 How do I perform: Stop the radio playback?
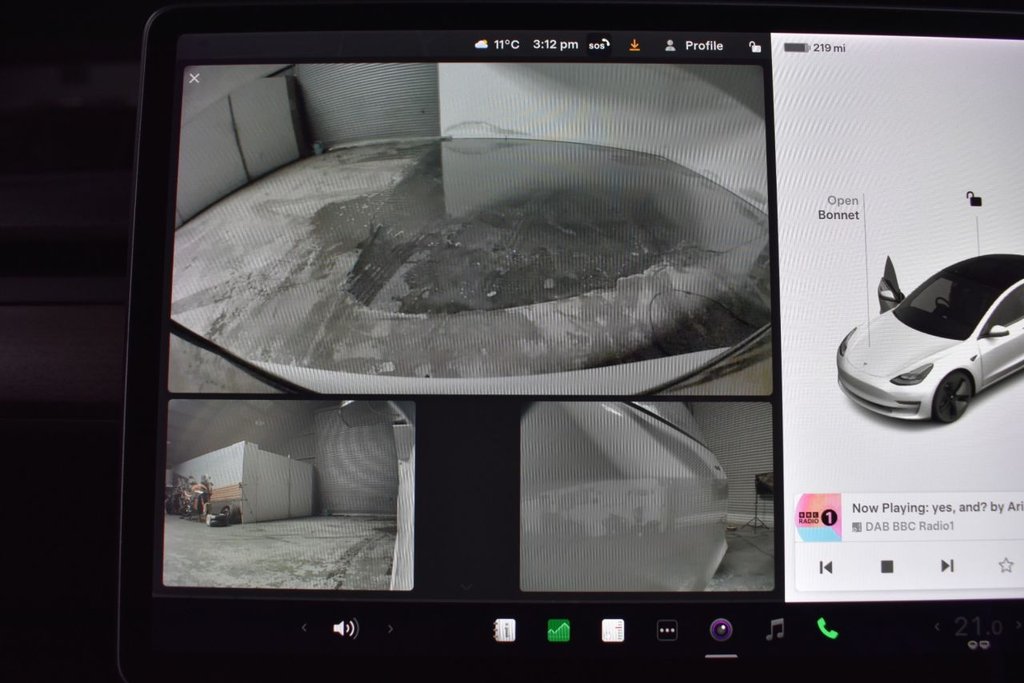(x=886, y=566)
